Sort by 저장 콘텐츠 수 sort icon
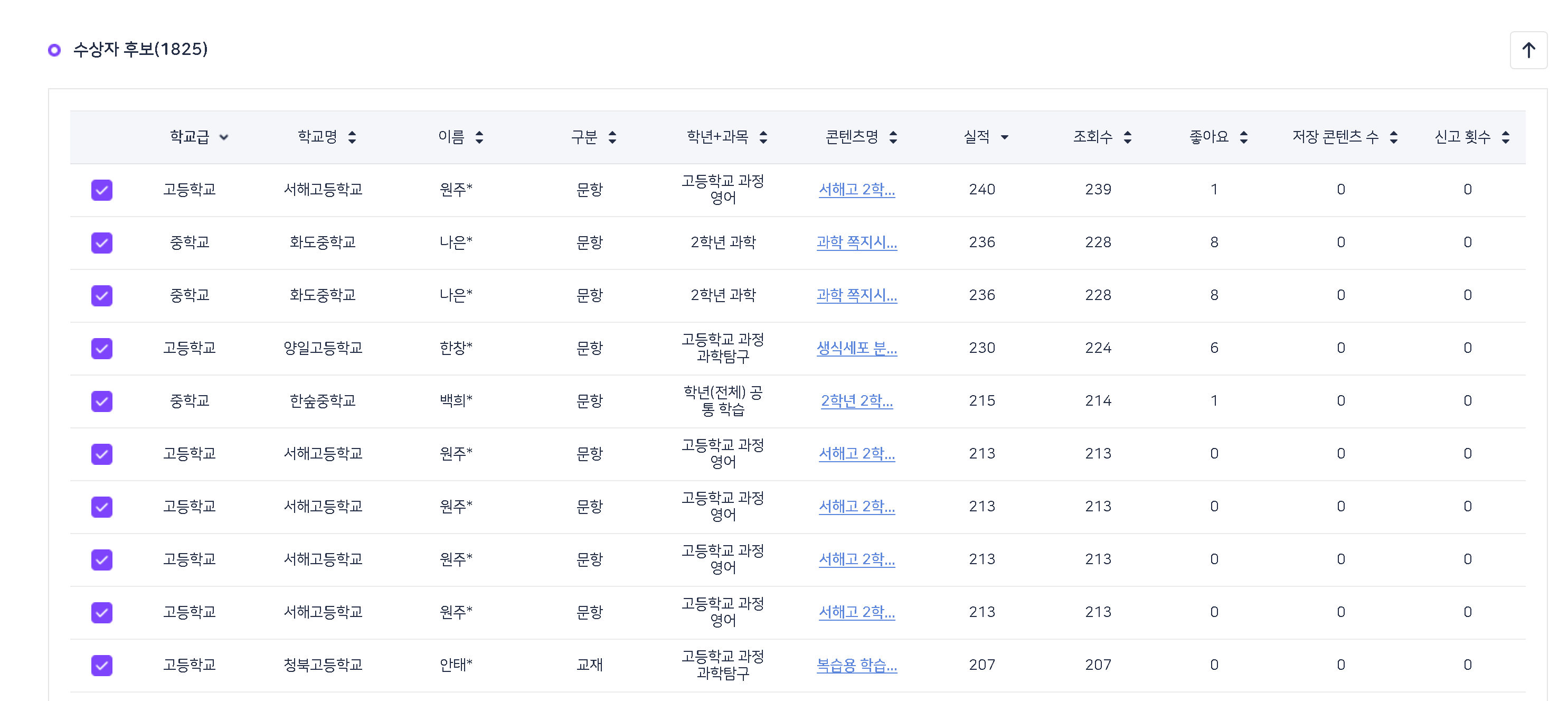 click(x=1394, y=138)
